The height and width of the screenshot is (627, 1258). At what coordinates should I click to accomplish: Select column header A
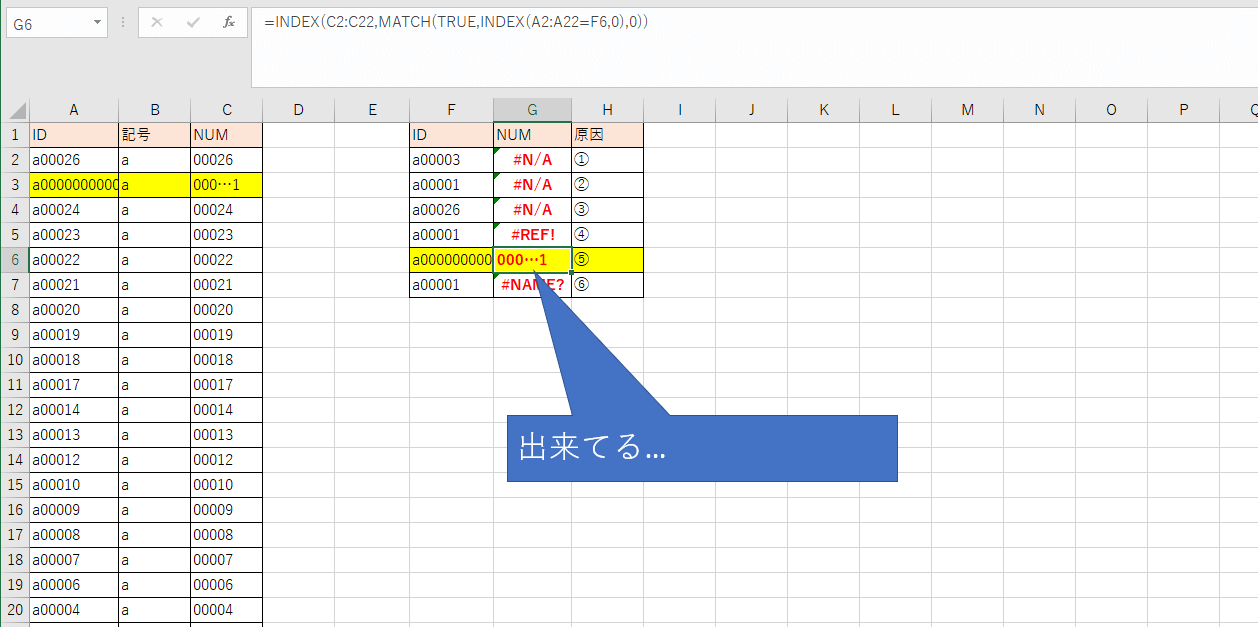[x=74, y=109]
